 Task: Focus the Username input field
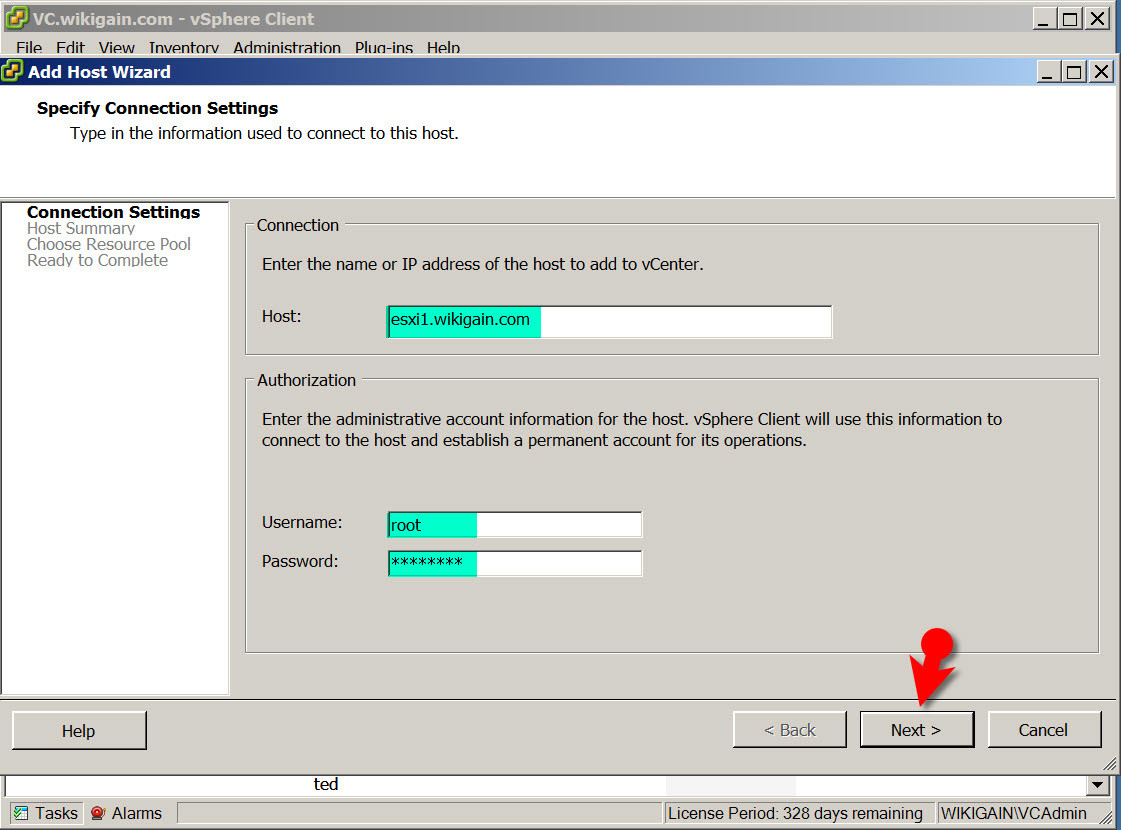(515, 525)
